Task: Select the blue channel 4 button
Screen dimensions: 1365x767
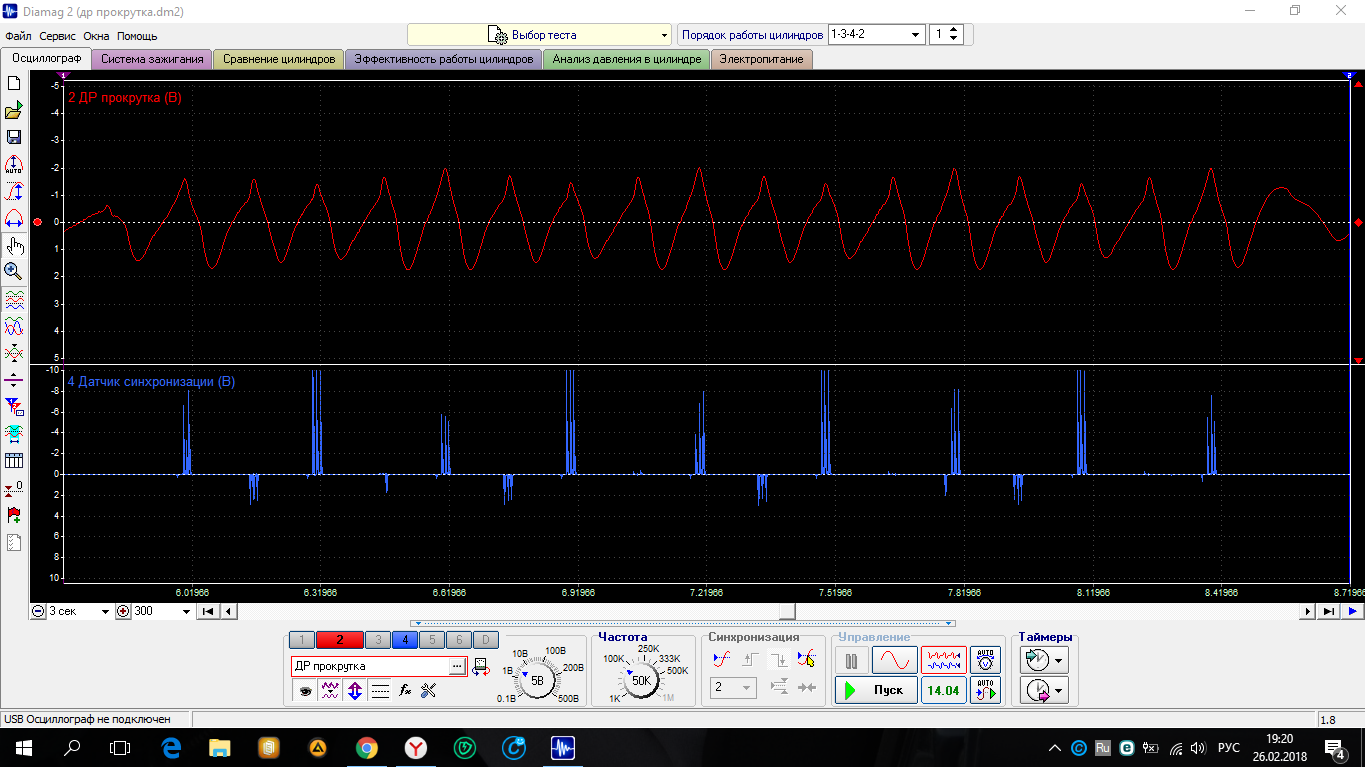Action: (x=405, y=640)
